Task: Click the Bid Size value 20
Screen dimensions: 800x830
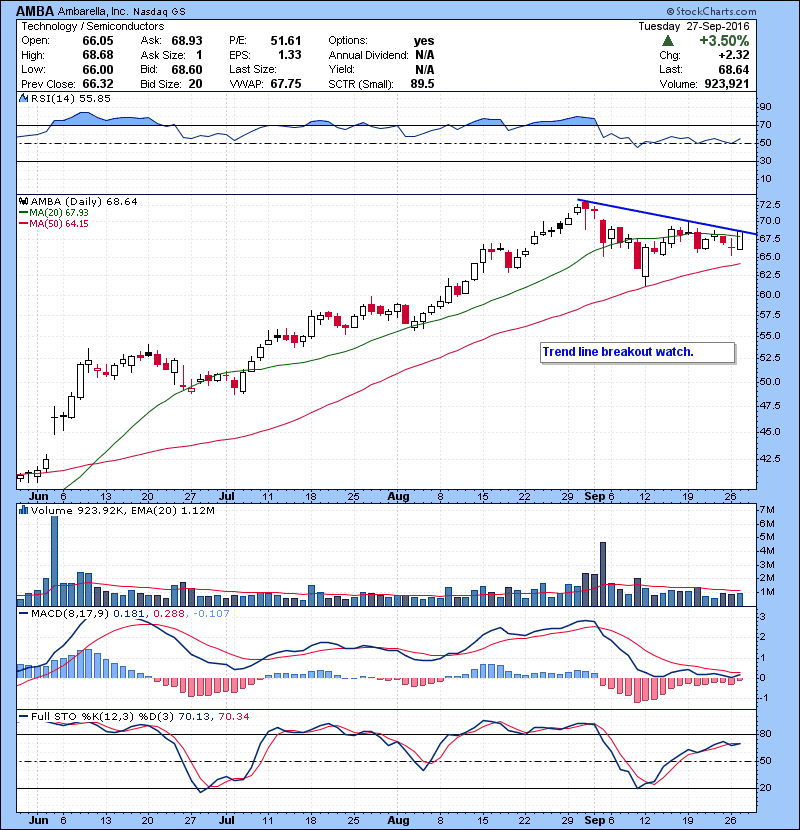Action: [195, 84]
